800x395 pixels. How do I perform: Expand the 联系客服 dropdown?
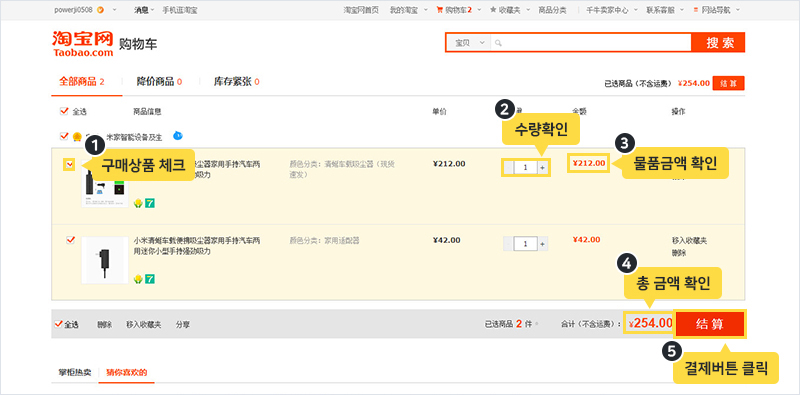[683, 10]
